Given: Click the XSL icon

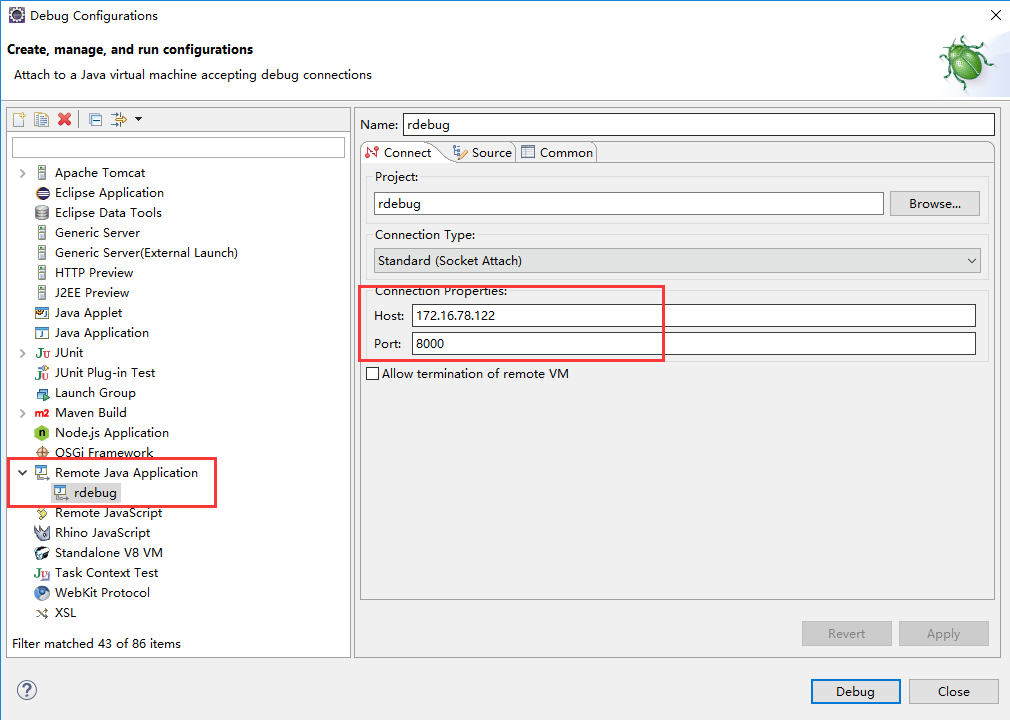Looking at the screenshot, I should (x=42, y=613).
